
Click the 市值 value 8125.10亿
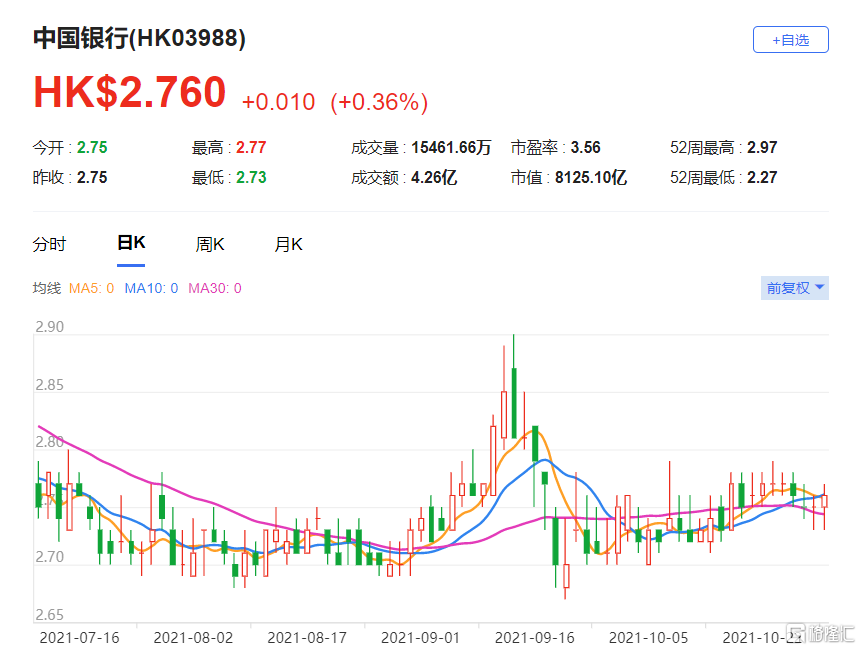click(593, 178)
